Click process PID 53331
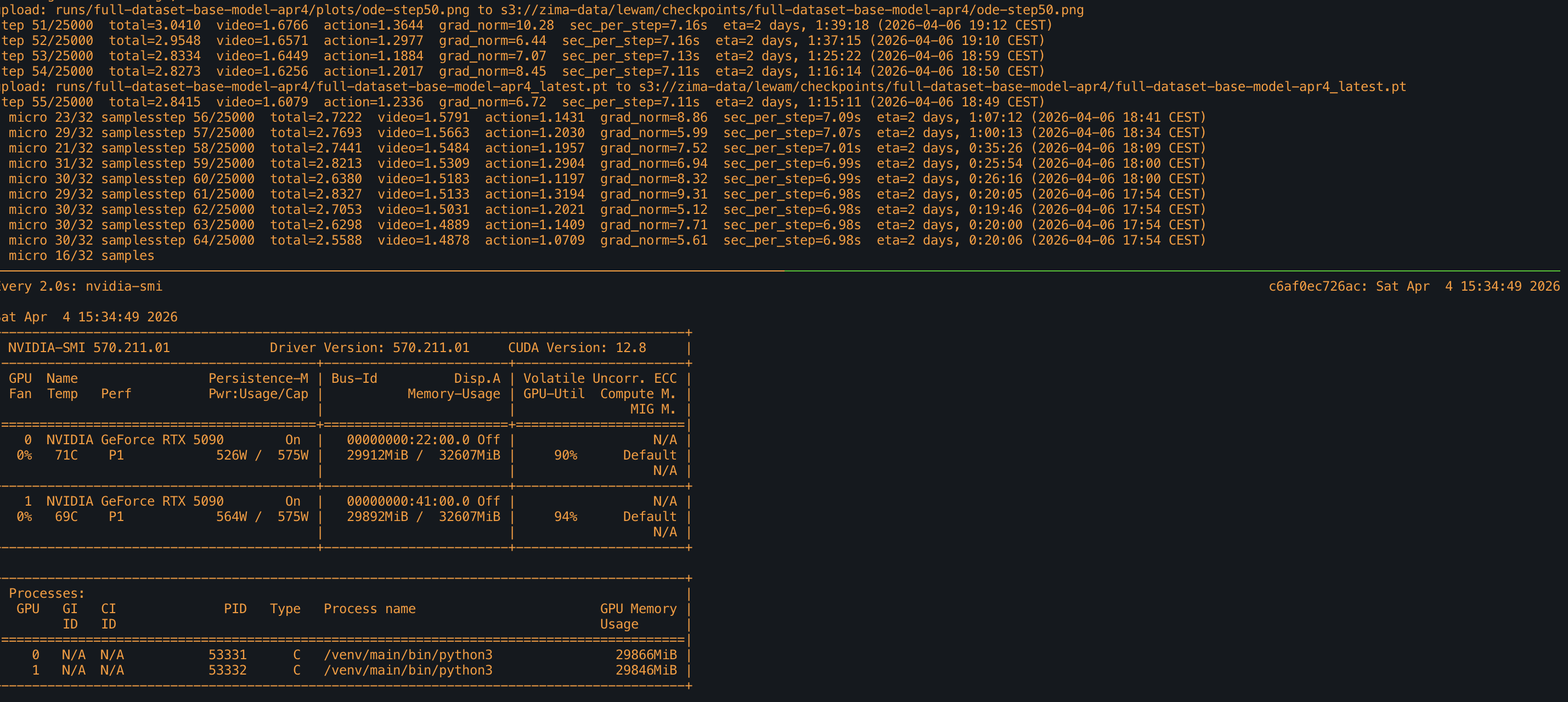The image size is (1568, 702). [227, 654]
